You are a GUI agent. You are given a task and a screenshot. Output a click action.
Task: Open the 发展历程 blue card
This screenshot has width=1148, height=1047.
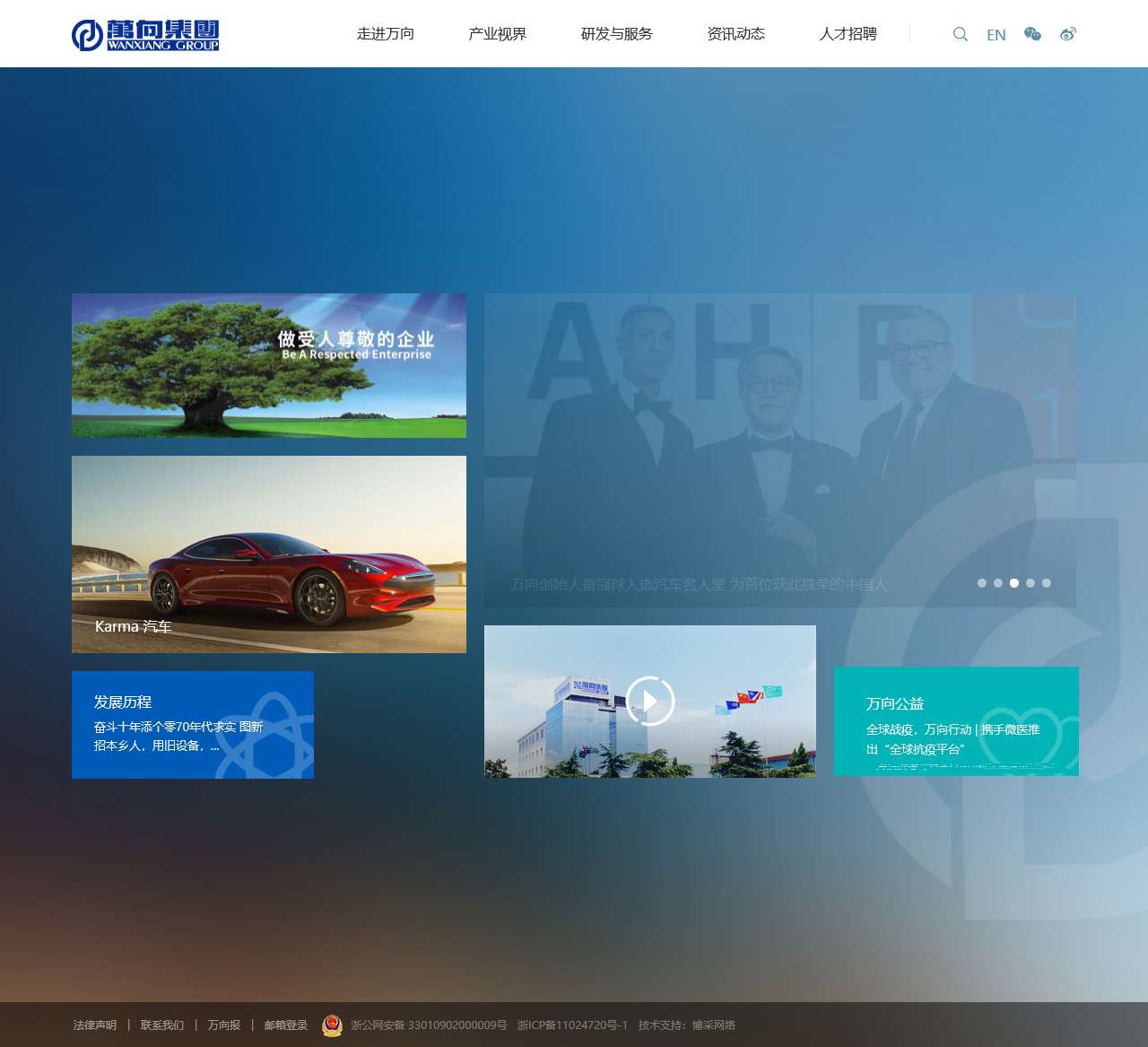coord(193,724)
